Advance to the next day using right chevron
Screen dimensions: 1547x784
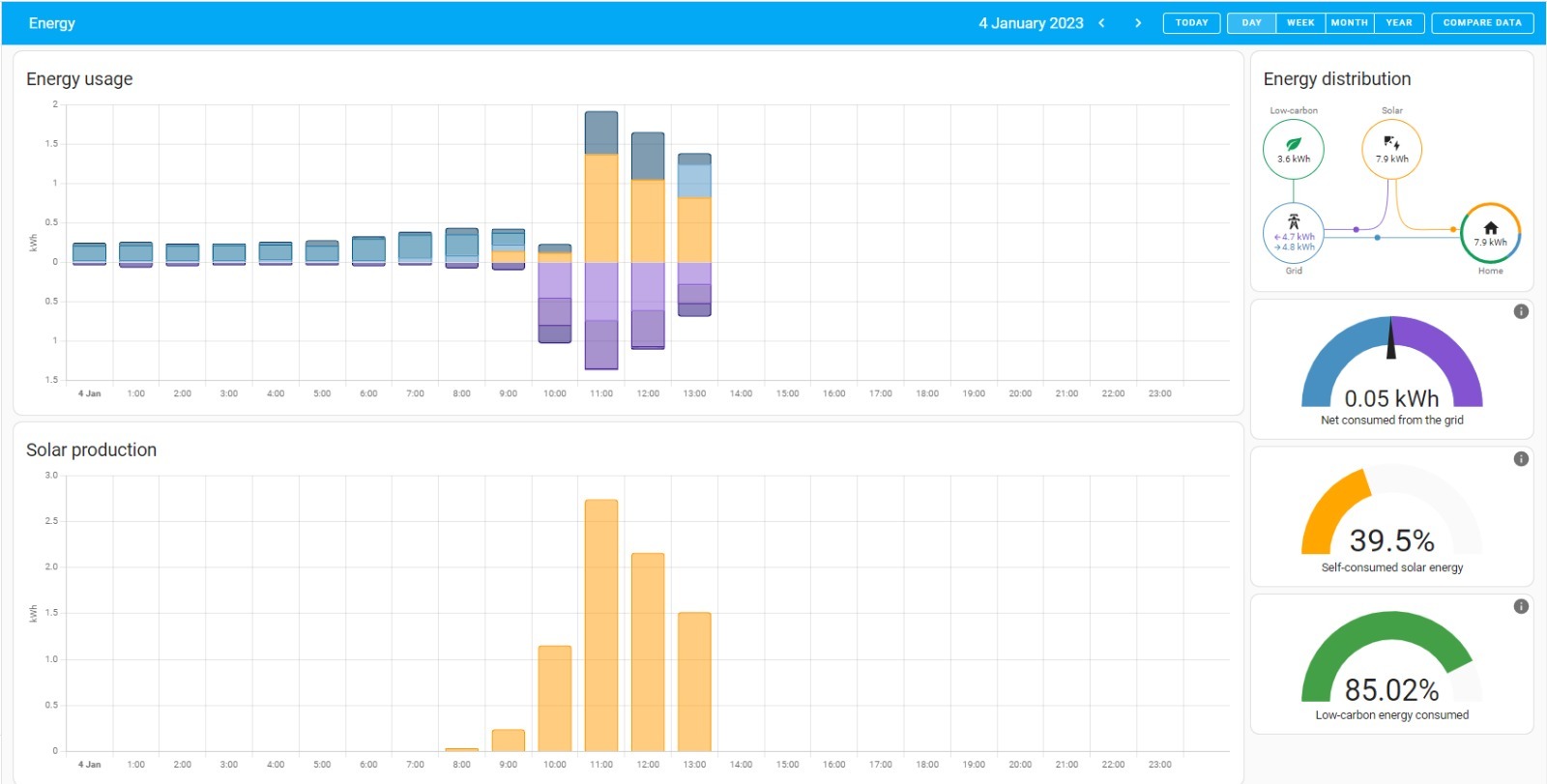1138,23
